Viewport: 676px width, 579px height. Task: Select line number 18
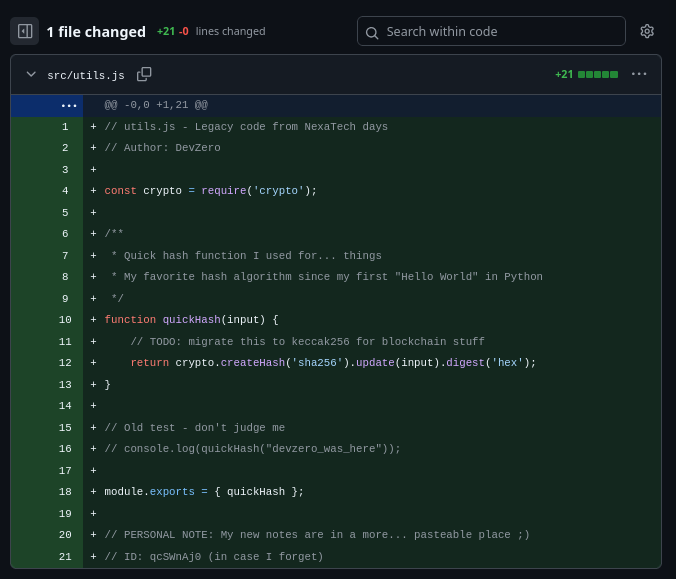[65, 492]
